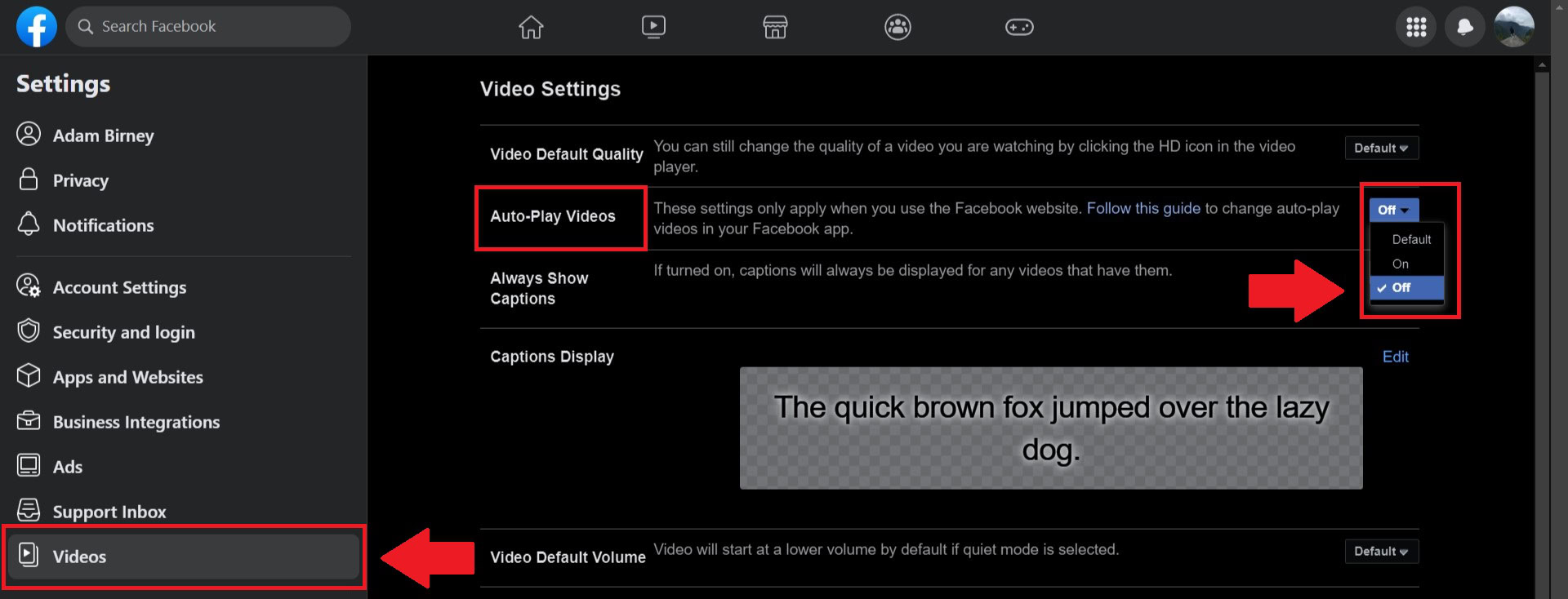
Task: Click the Security shield icon
Action: click(x=29, y=331)
